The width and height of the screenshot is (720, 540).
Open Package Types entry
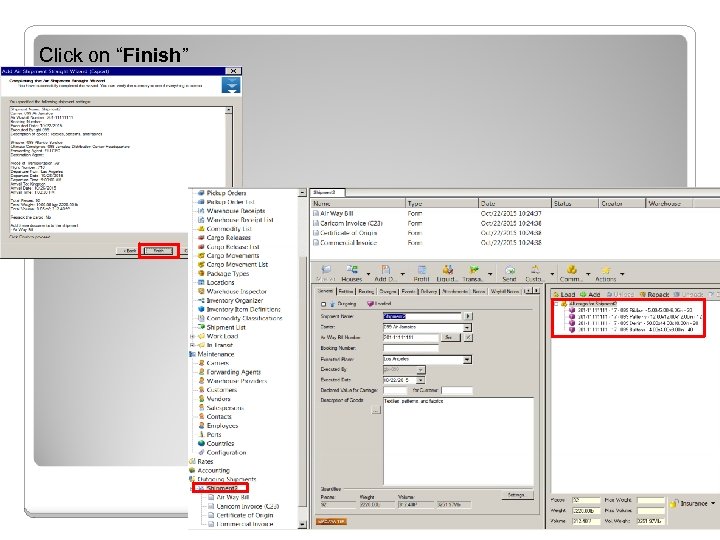223,273
